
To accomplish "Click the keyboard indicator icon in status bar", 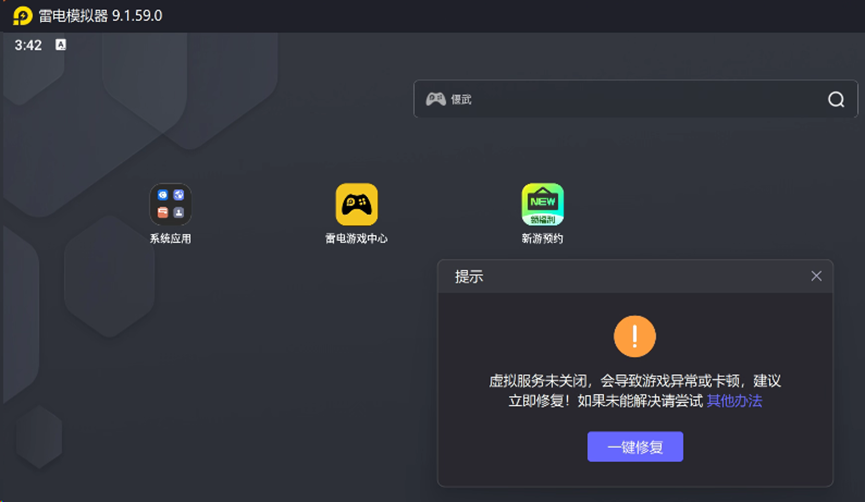I will [61, 45].
